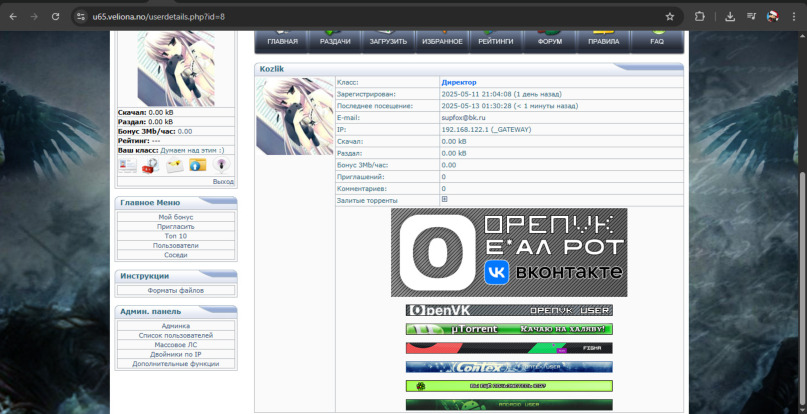Click the profile card icon in user panel
This screenshot has height=414, width=807.
[x=127, y=166]
